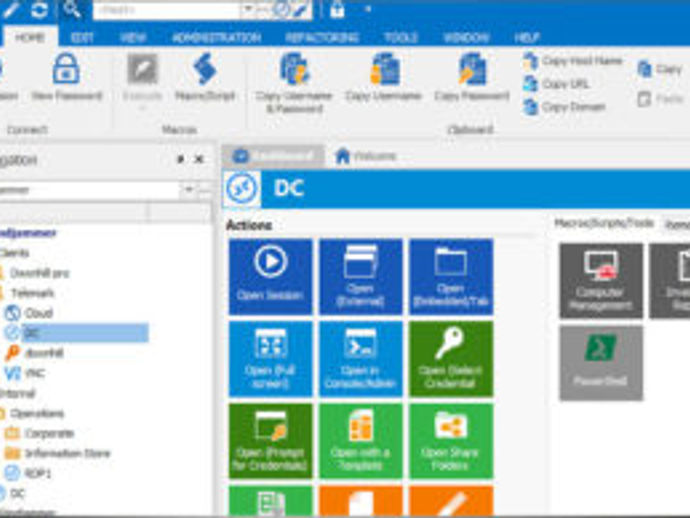Switch to the Dashboard tab

tap(273, 156)
